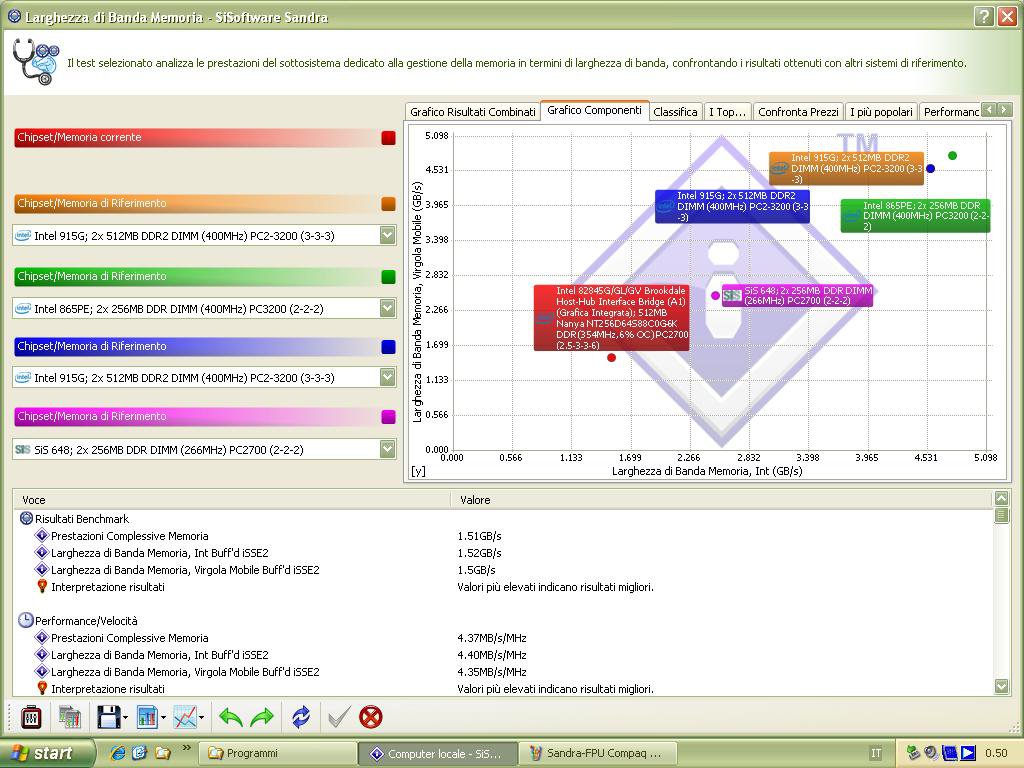
Task: Switch to Programmi taskbar window
Action: (x=277, y=753)
